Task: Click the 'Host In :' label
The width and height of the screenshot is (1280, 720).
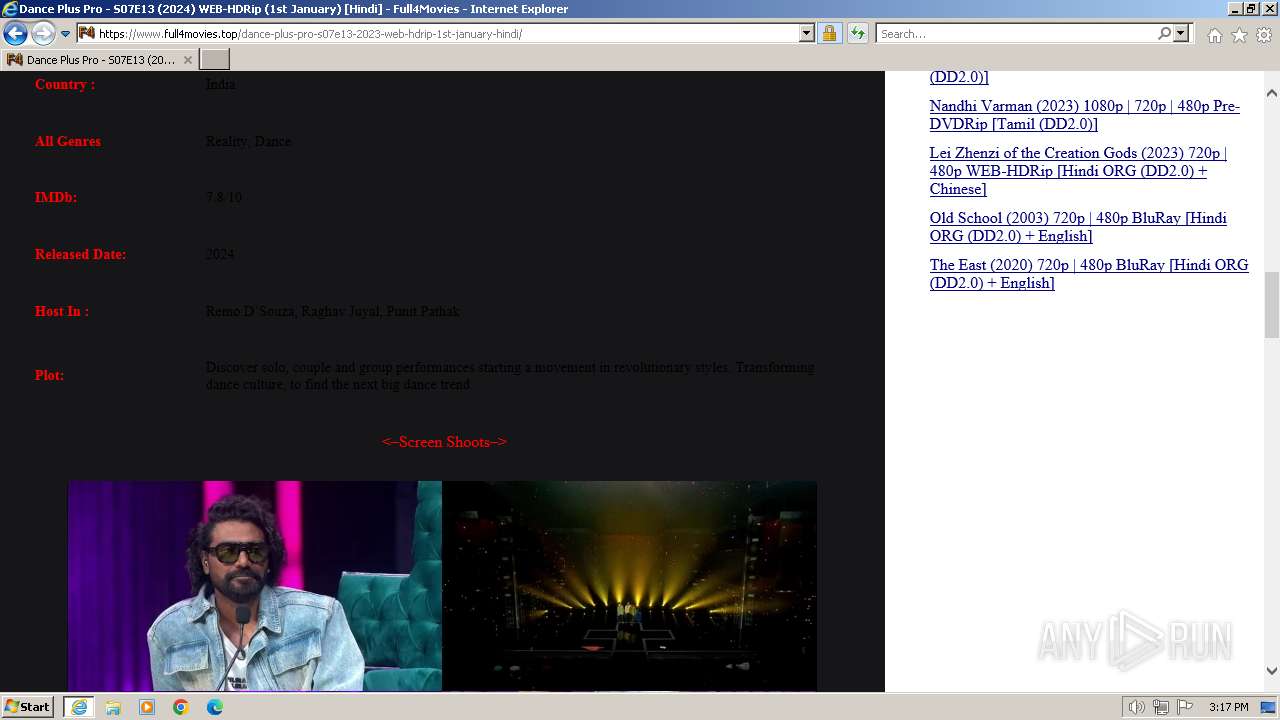Action: (62, 311)
